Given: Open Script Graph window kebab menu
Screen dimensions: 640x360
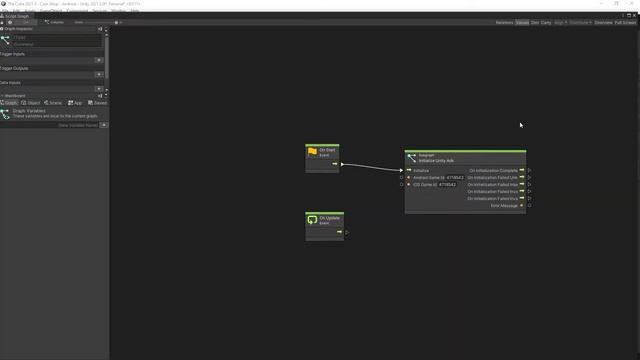Looking at the screenshot, I should click(623, 16).
